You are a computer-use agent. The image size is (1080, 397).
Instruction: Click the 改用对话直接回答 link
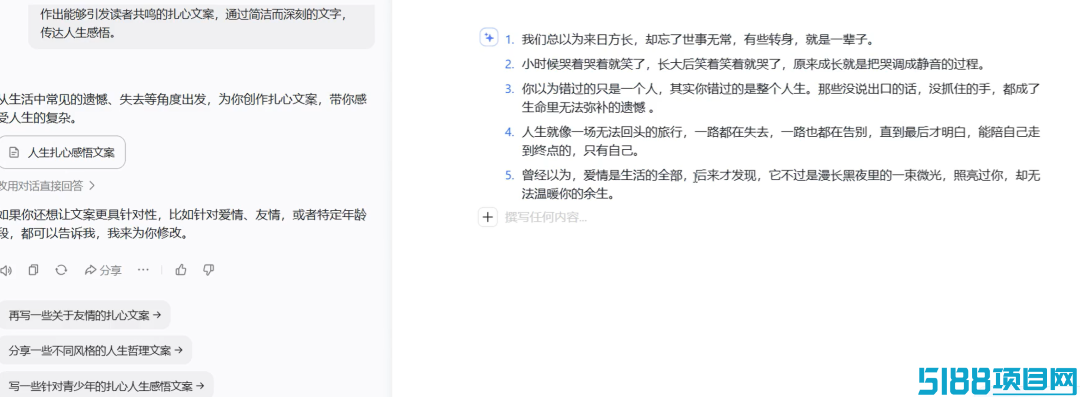tap(47, 185)
